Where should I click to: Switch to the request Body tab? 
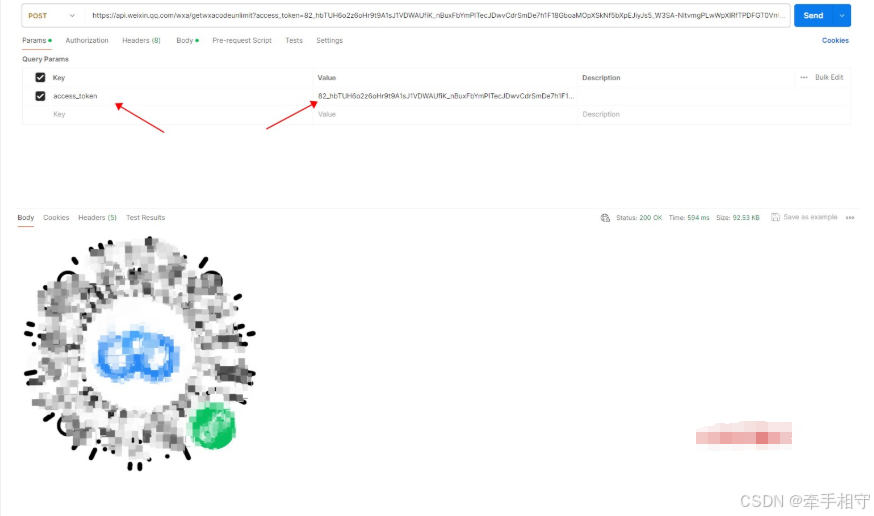187,41
